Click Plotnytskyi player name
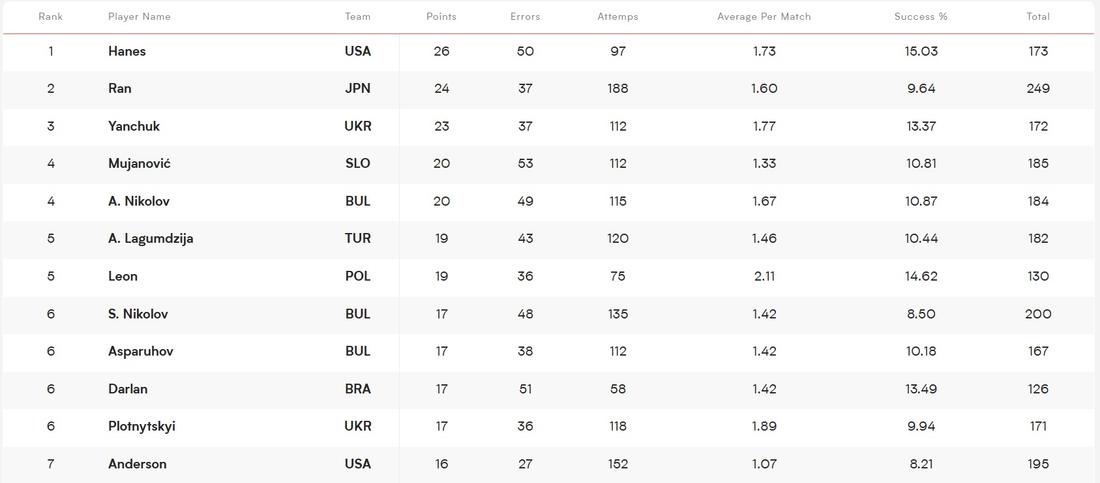The height and width of the screenshot is (483, 1100). [x=142, y=426]
